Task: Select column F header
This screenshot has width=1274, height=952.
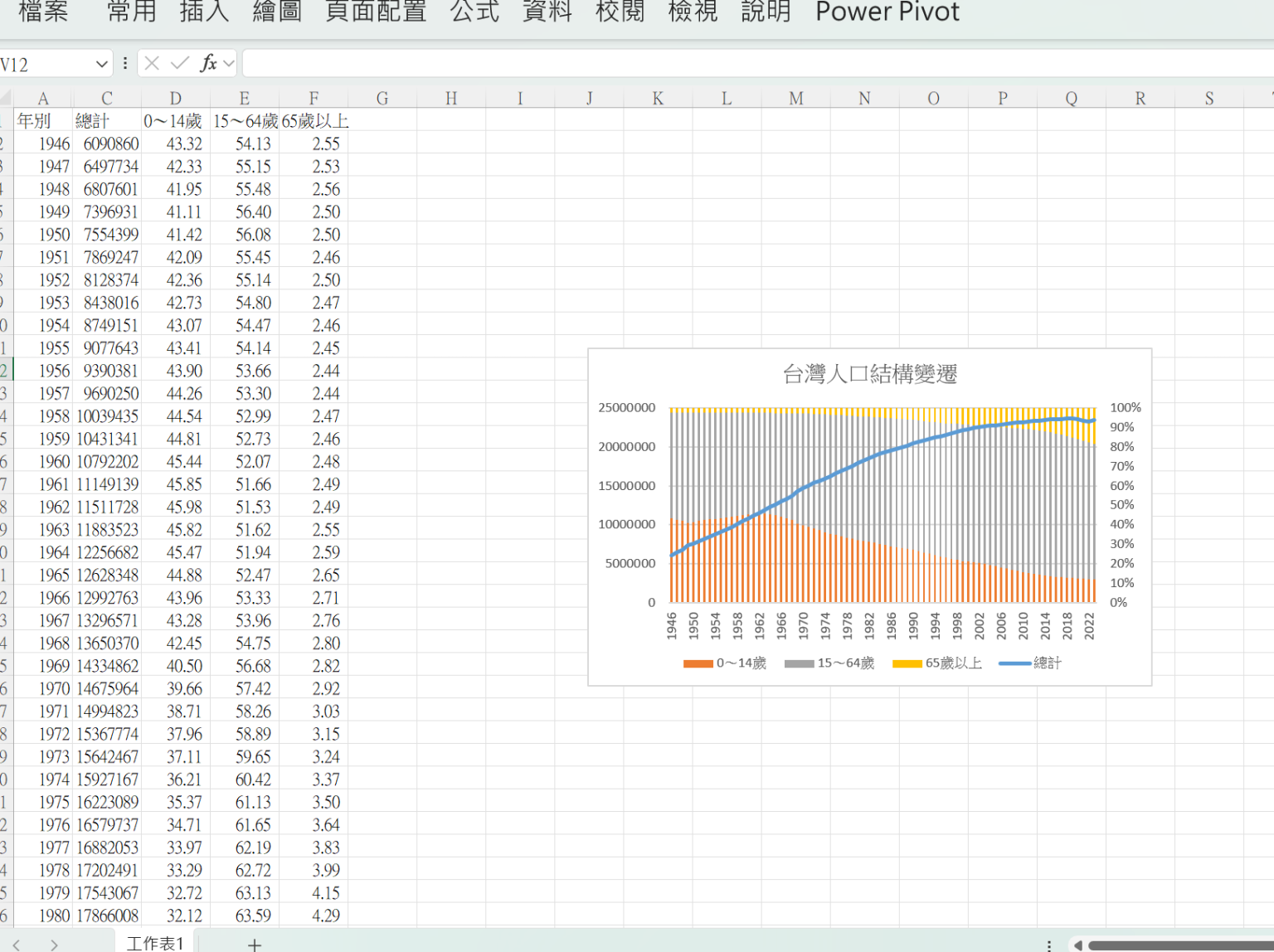Action: [x=314, y=98]
